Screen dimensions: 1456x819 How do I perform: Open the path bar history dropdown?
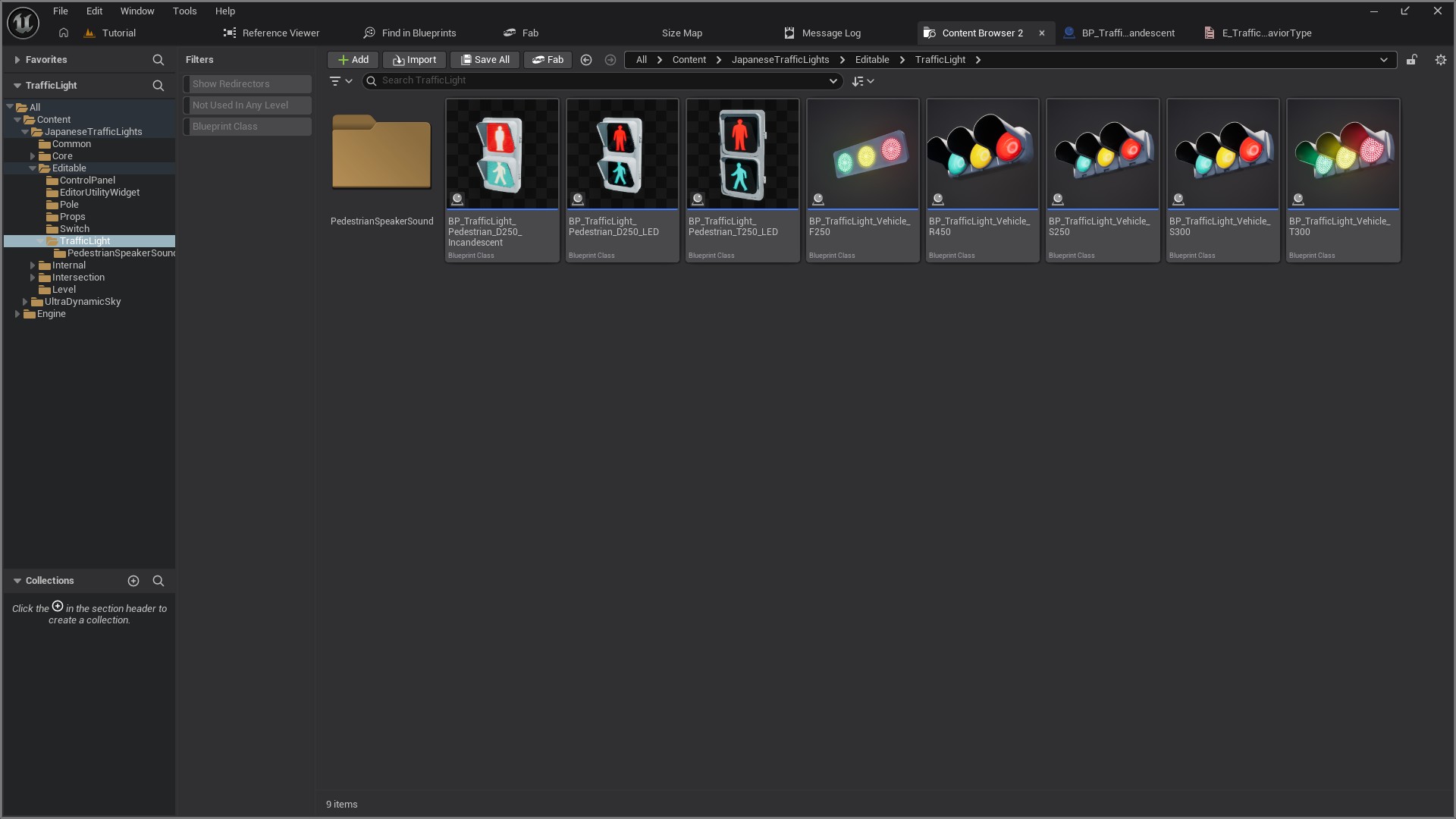(x=1383, y=60)
